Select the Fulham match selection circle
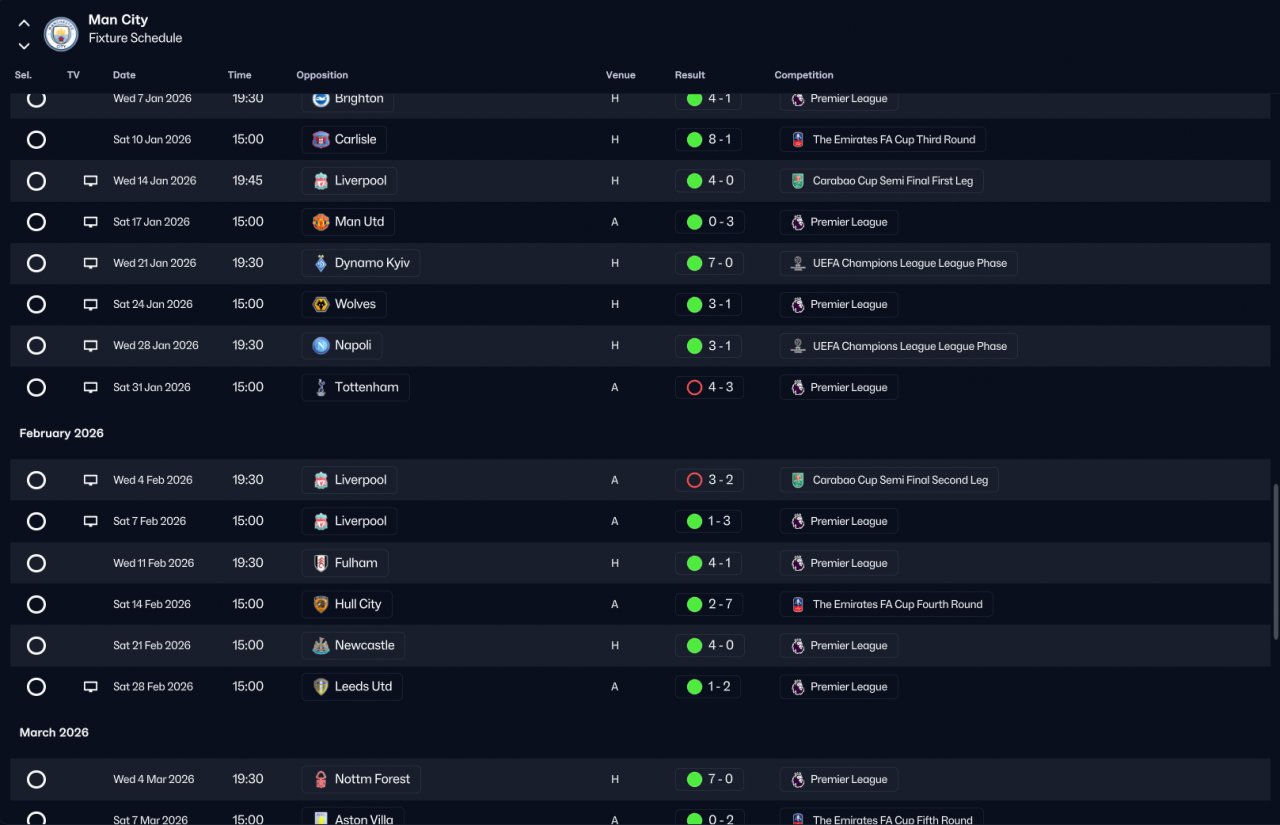Screen dimensions: 1280x825 tap(36, 563)
